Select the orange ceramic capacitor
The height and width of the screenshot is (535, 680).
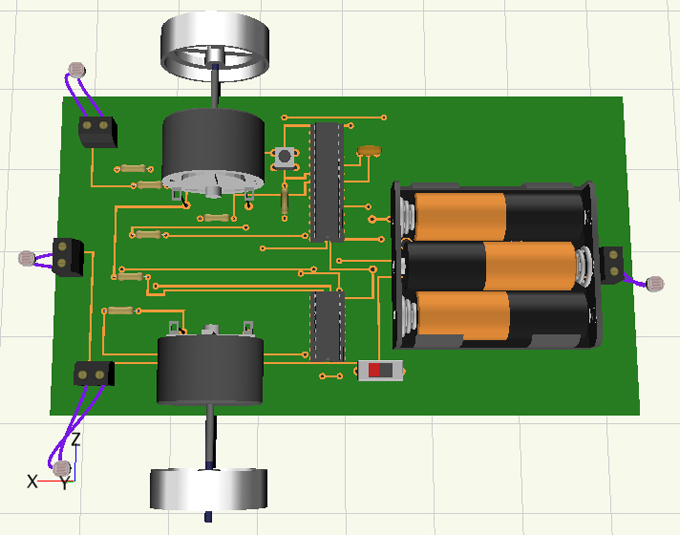click(369, 150)
